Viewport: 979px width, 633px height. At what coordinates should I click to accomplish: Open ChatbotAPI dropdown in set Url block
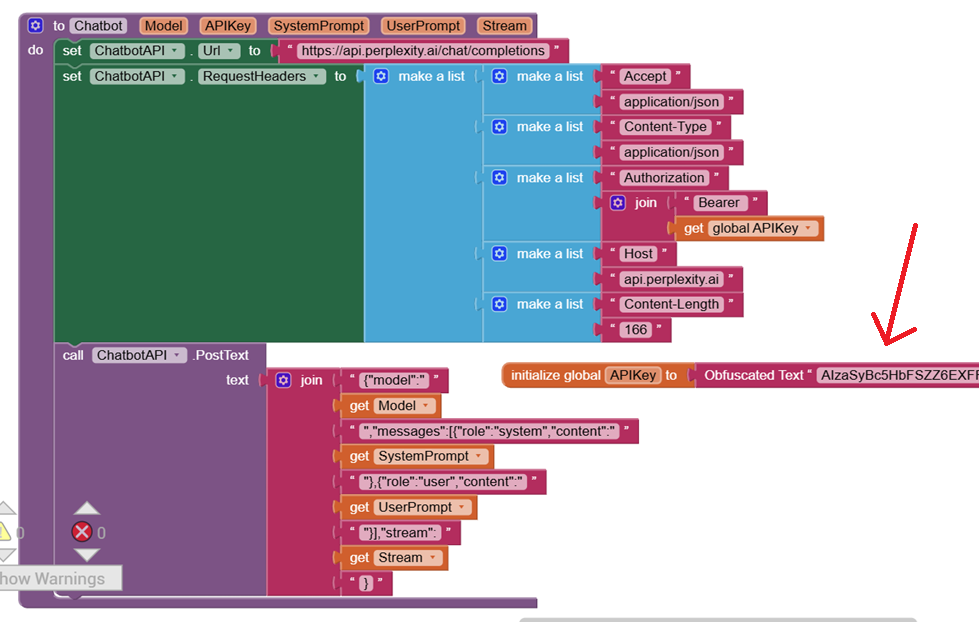(137, 51)
